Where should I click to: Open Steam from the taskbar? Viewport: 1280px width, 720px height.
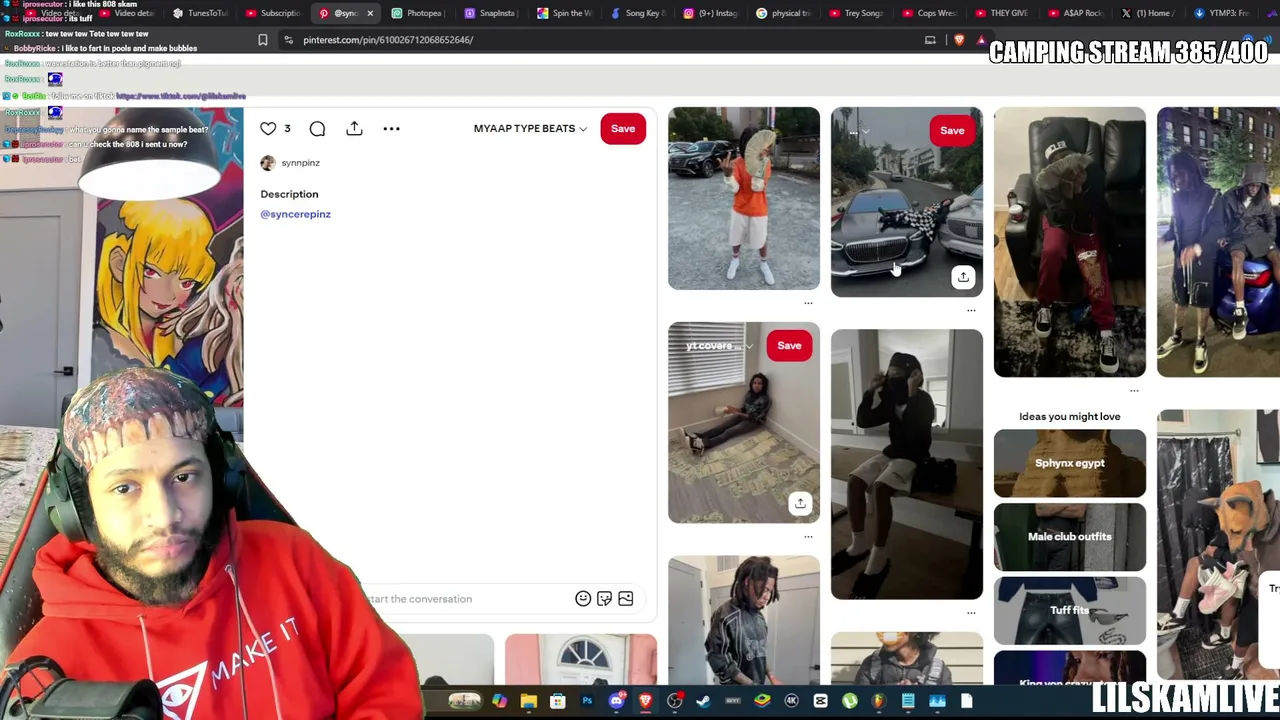point(704,701)
